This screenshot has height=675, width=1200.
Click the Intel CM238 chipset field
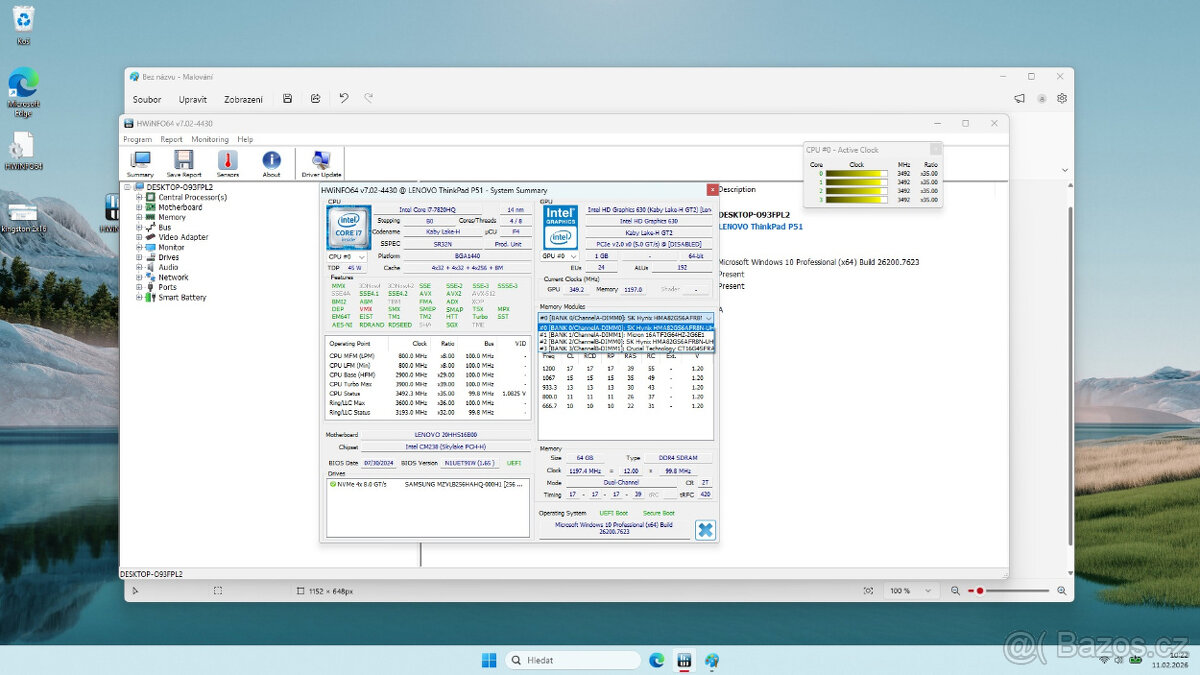pyautogui.click(x=444, y=447)
